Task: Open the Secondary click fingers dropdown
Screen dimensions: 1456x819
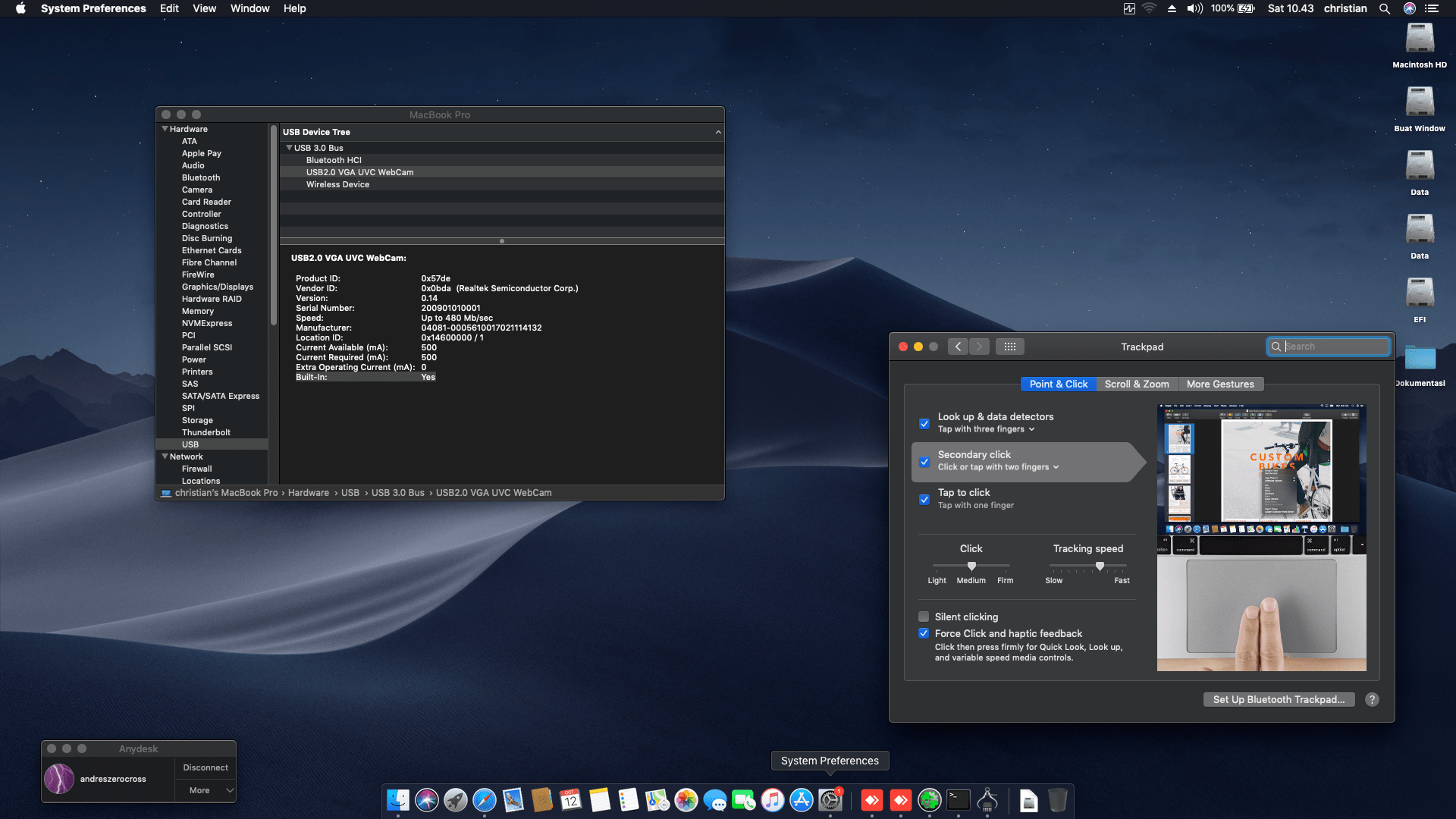Action: [1056, 467]
